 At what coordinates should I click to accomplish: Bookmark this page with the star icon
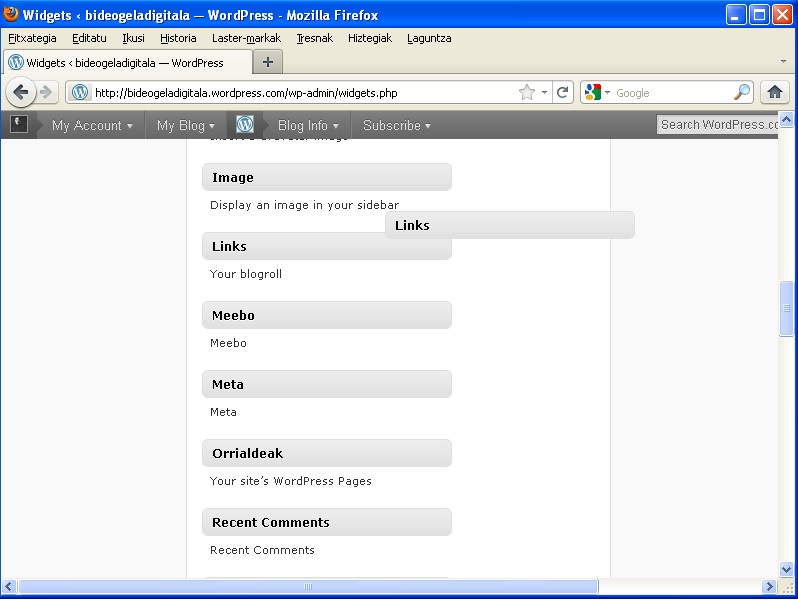527,92
